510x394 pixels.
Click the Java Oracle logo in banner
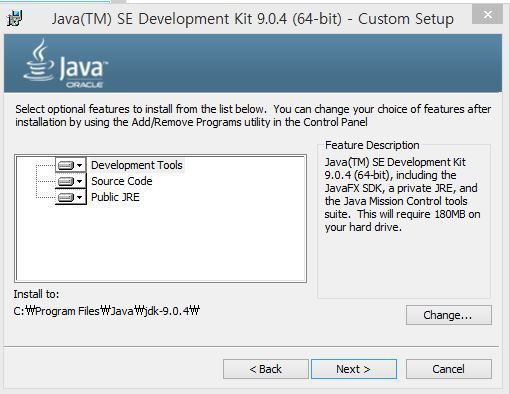click(65, 63)
